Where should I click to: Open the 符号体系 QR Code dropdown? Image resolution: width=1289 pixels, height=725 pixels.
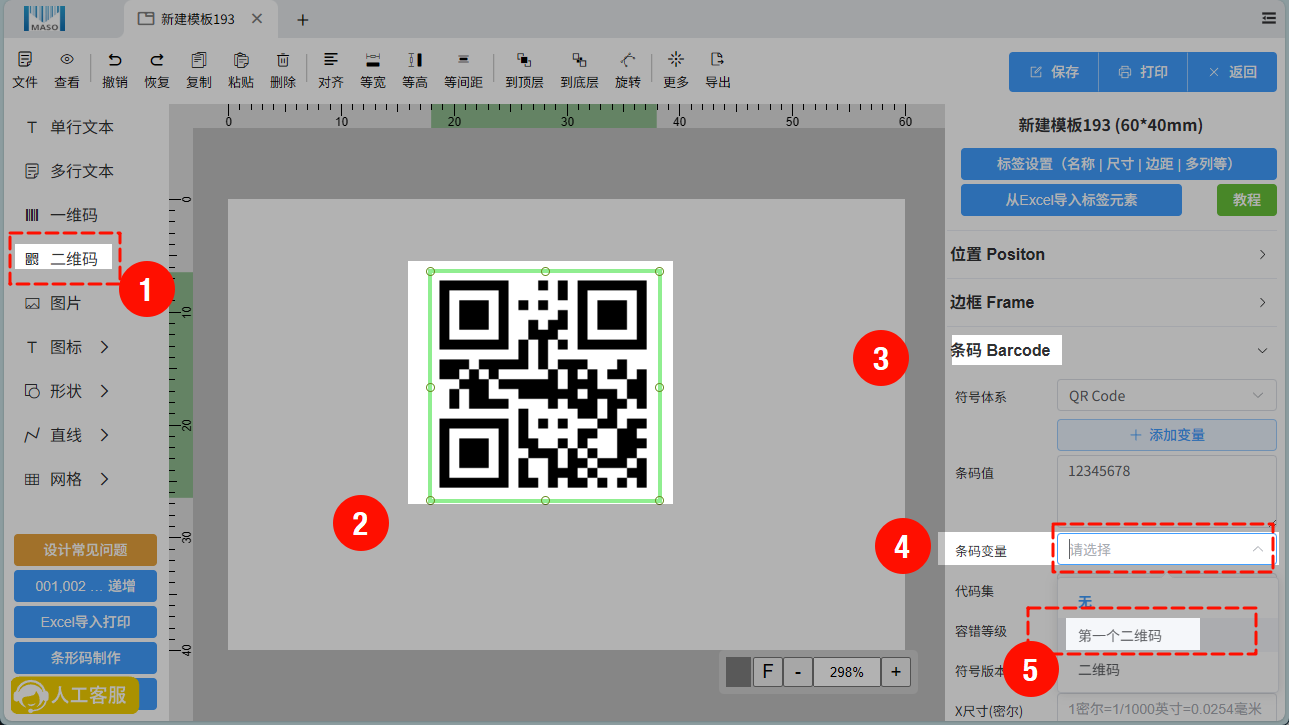(1166, 396)
